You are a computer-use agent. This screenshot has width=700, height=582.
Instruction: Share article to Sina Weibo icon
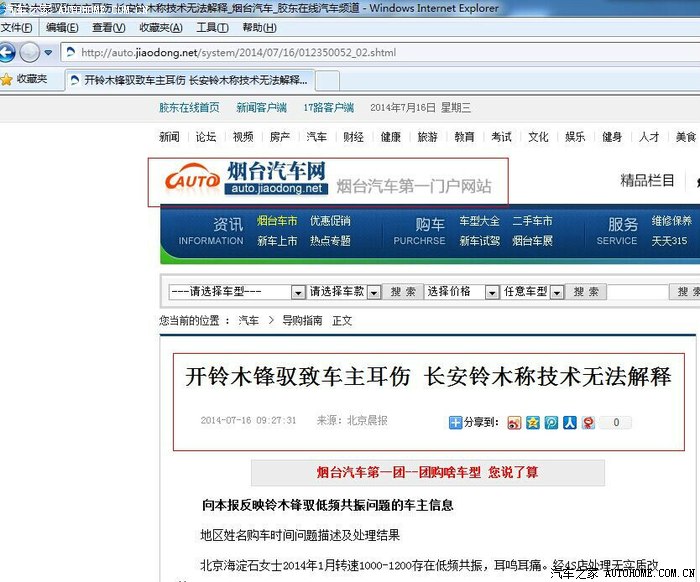pos(514,422)
